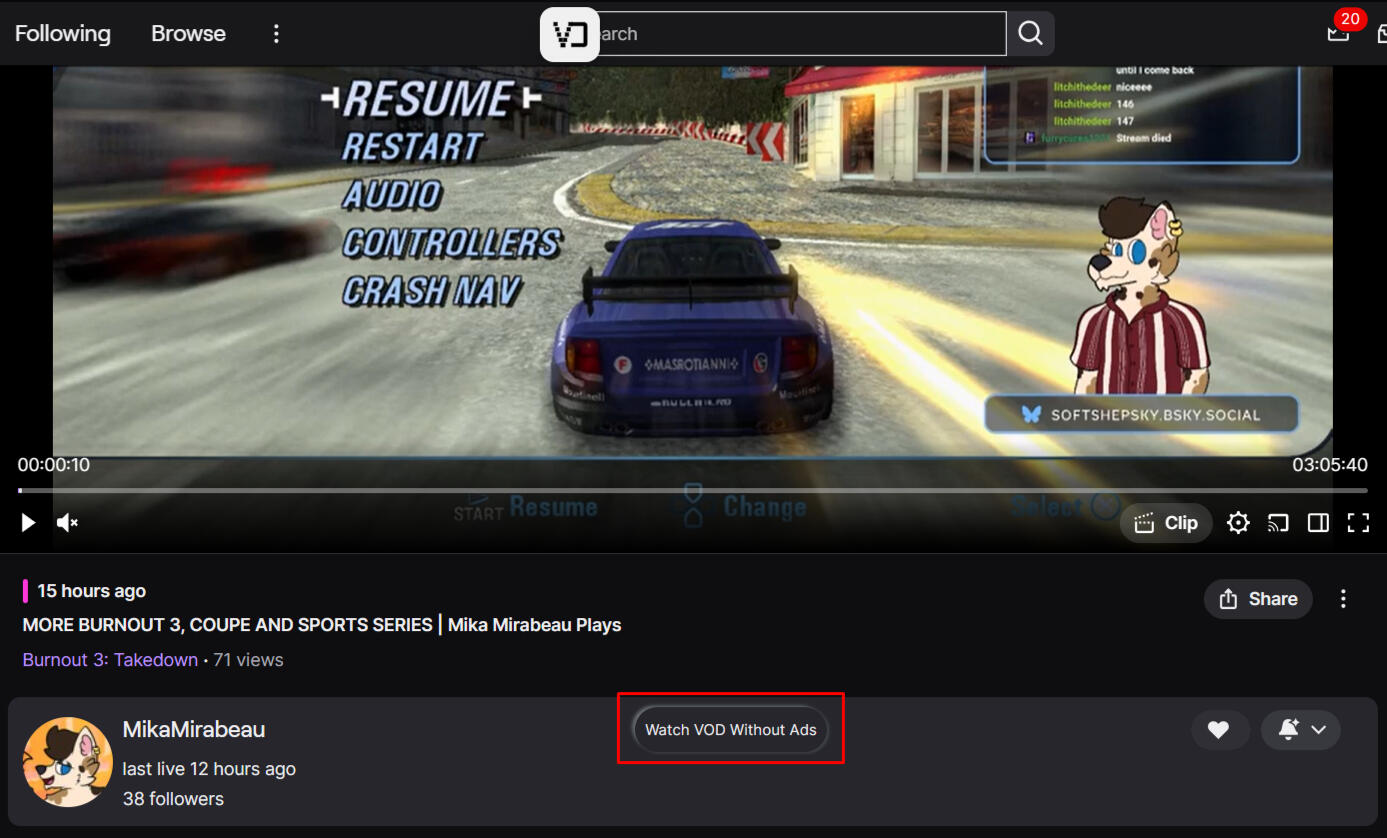
Task: Click the VD extension logo icon
Action: (x=570, y=35)
